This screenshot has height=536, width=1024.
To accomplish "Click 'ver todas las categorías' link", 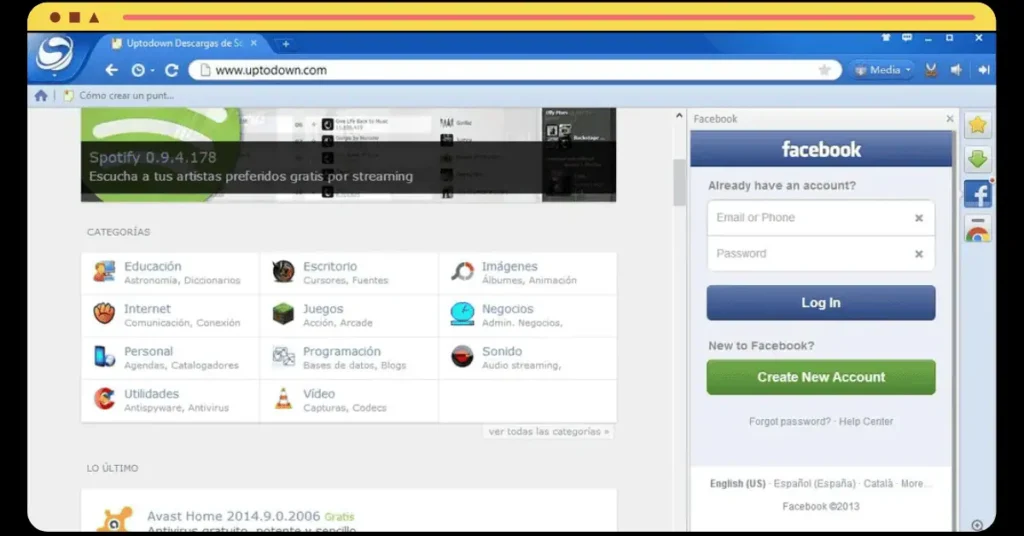I will (549, 432).
